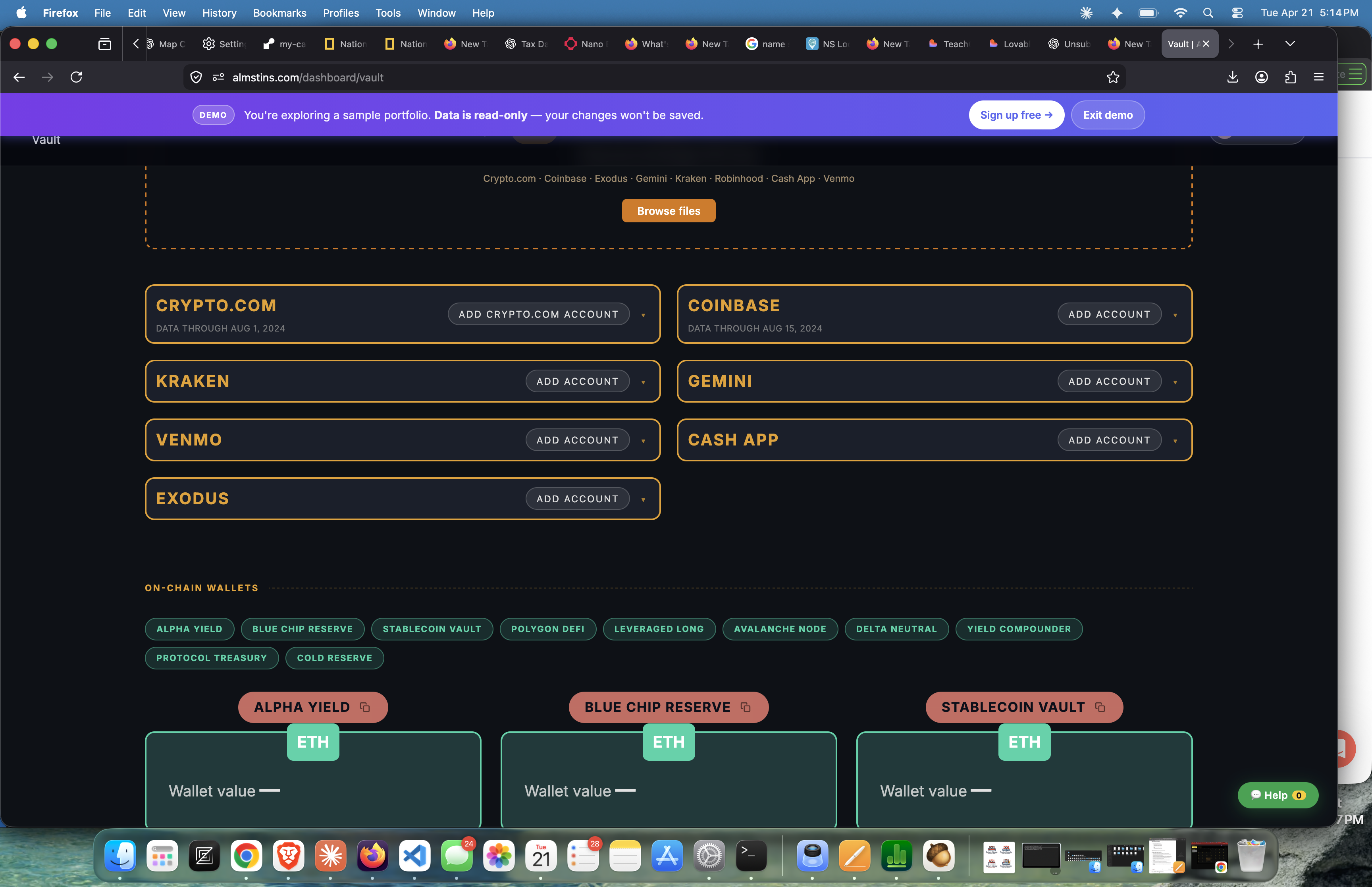The height and width of the screenshot is (887, 1372).
Task: Open the Firefox downloads panel
Action: [1233, 77]
